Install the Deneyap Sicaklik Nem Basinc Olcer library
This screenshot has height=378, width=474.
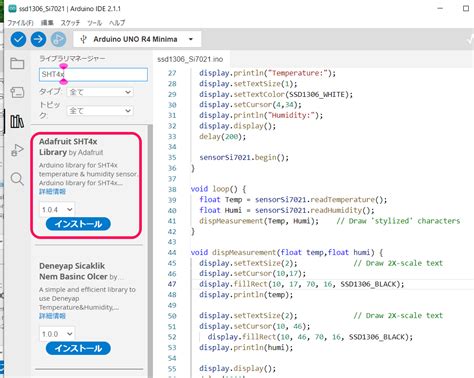tap(78, 348)
